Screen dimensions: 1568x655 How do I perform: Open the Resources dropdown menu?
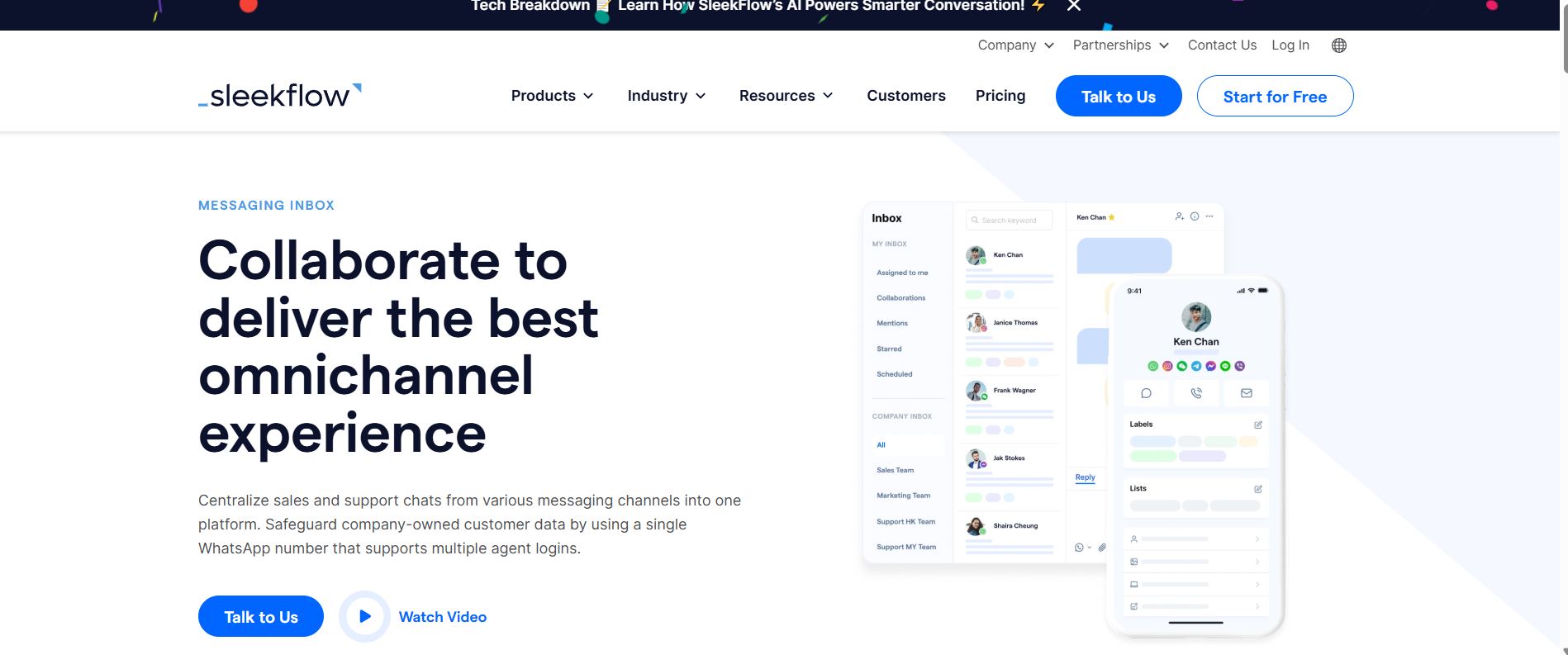coord(786,96)
